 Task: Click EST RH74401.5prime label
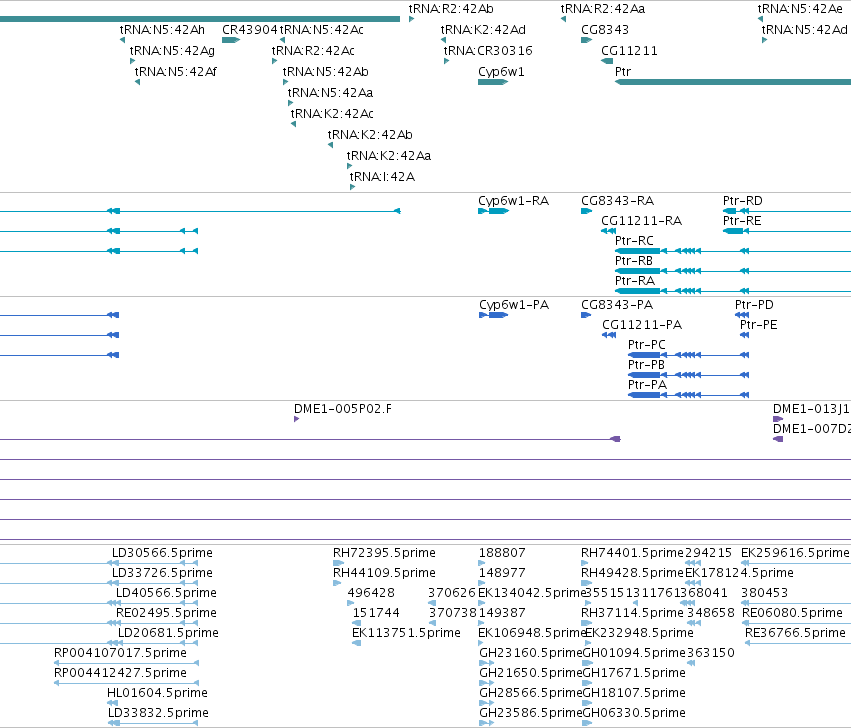pos(632,553)
